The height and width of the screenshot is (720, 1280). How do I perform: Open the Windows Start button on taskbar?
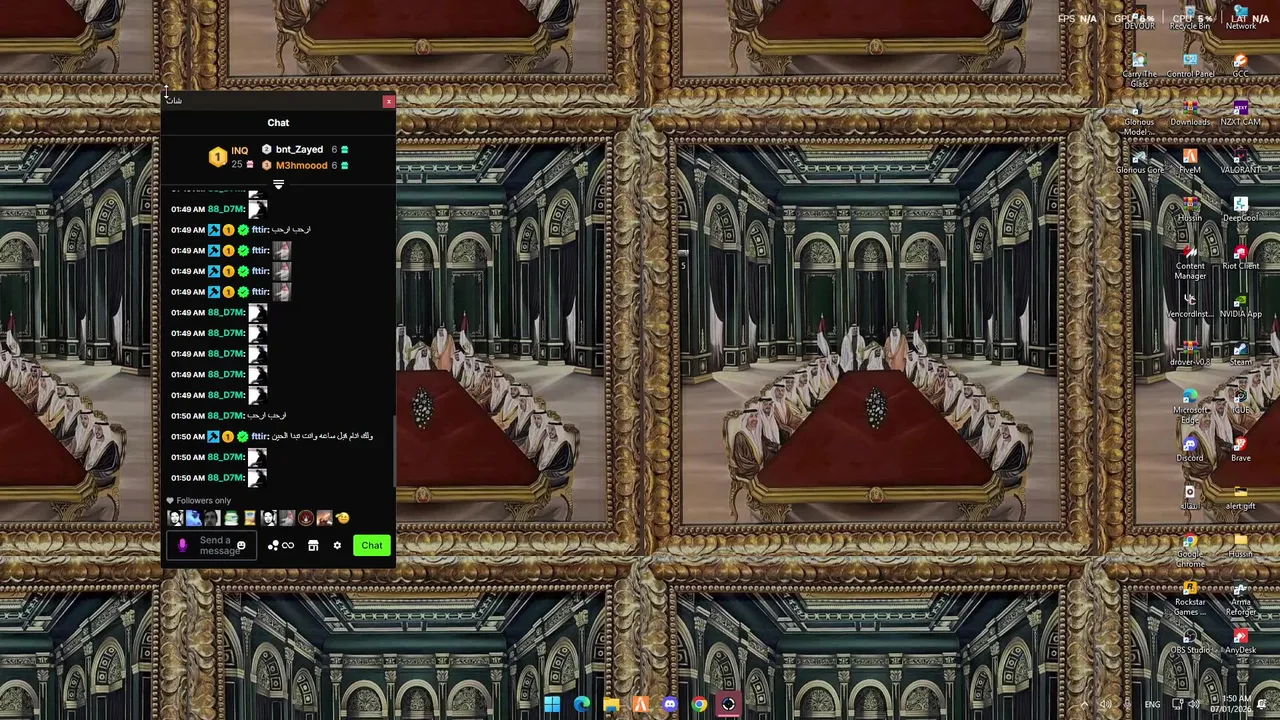click(x=552, y=705)
